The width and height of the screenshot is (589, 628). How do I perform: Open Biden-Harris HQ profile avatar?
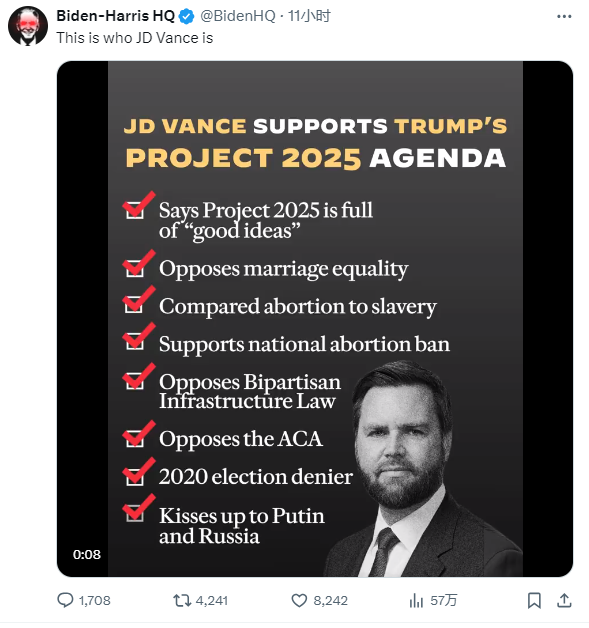[x=28, y=26]
